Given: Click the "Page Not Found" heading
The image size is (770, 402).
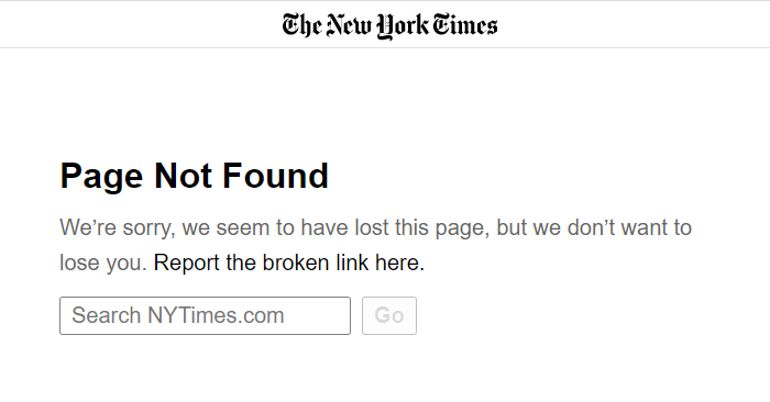Looking at the screenshot, I should click(194, 176).
